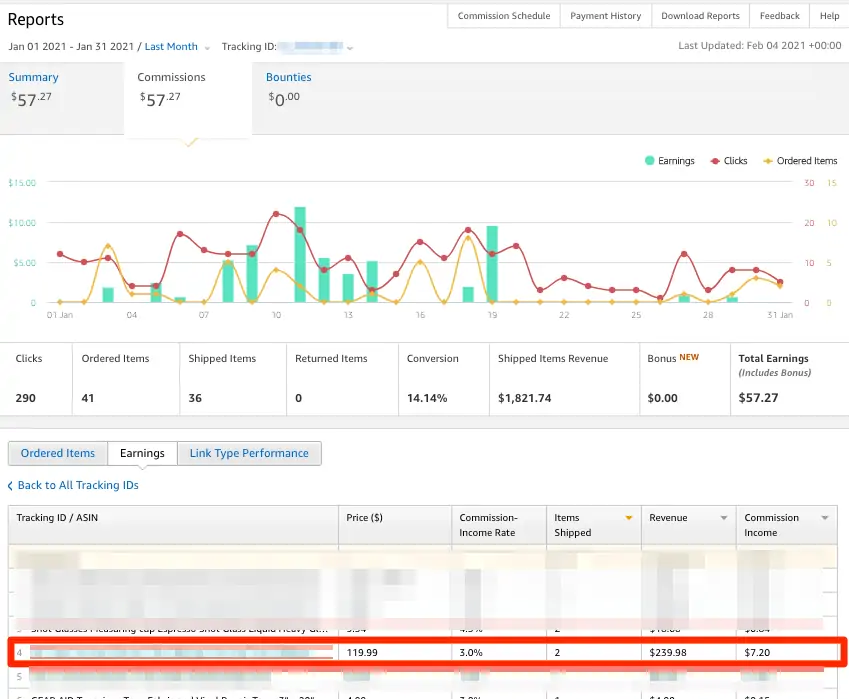Expand the Tracking ID dropdown arrow
Viewport: 849px width, 699px height.
coord(350,48)
